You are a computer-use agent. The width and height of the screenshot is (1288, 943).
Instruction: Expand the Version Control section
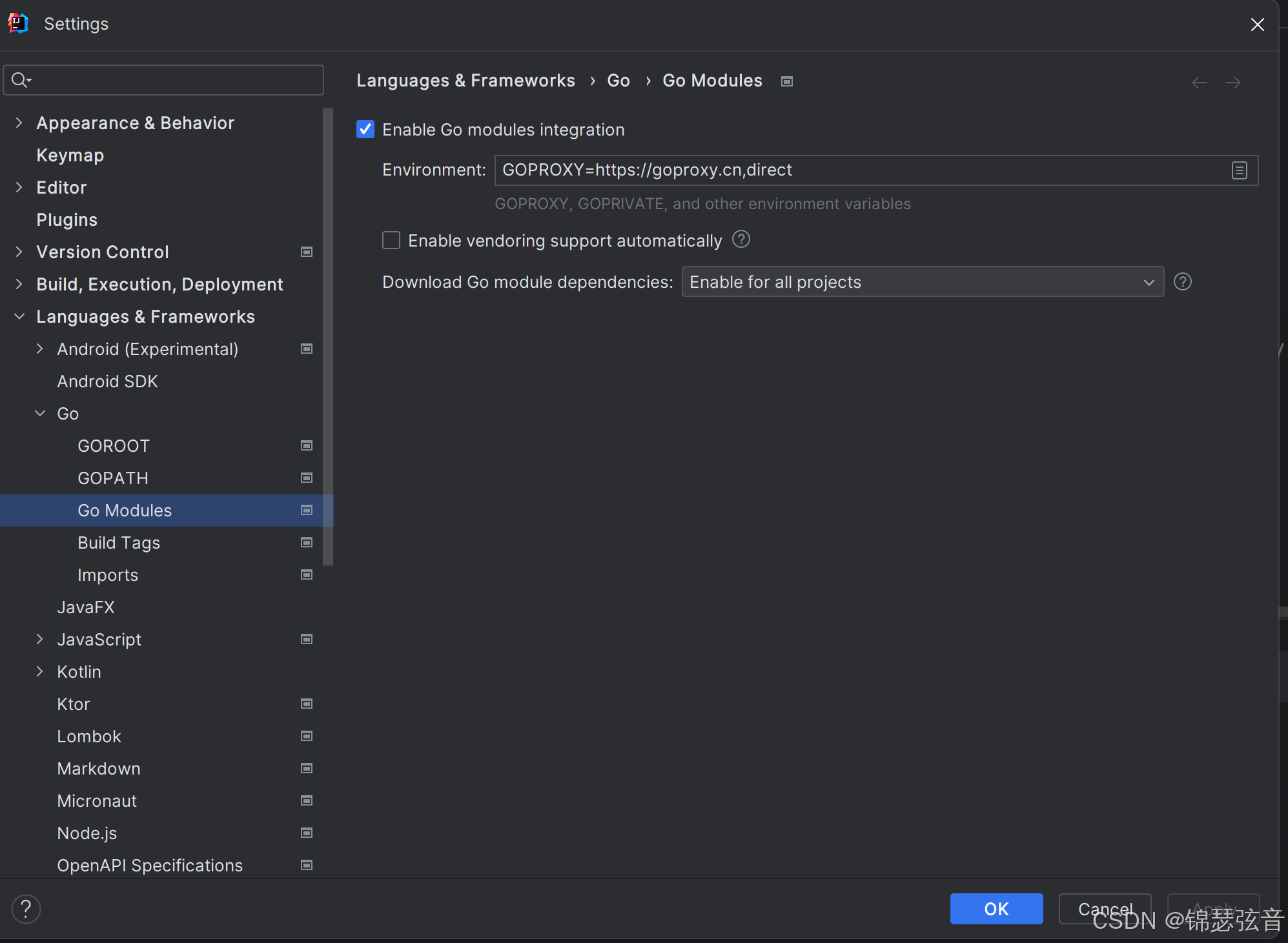(19, 252)
